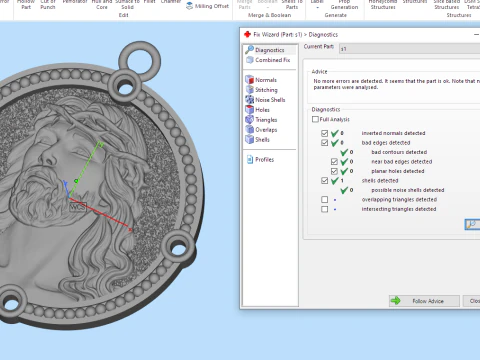Click the Cut or Punch ribbon tool
Screen dimensions: 480x360
(48, 4)
